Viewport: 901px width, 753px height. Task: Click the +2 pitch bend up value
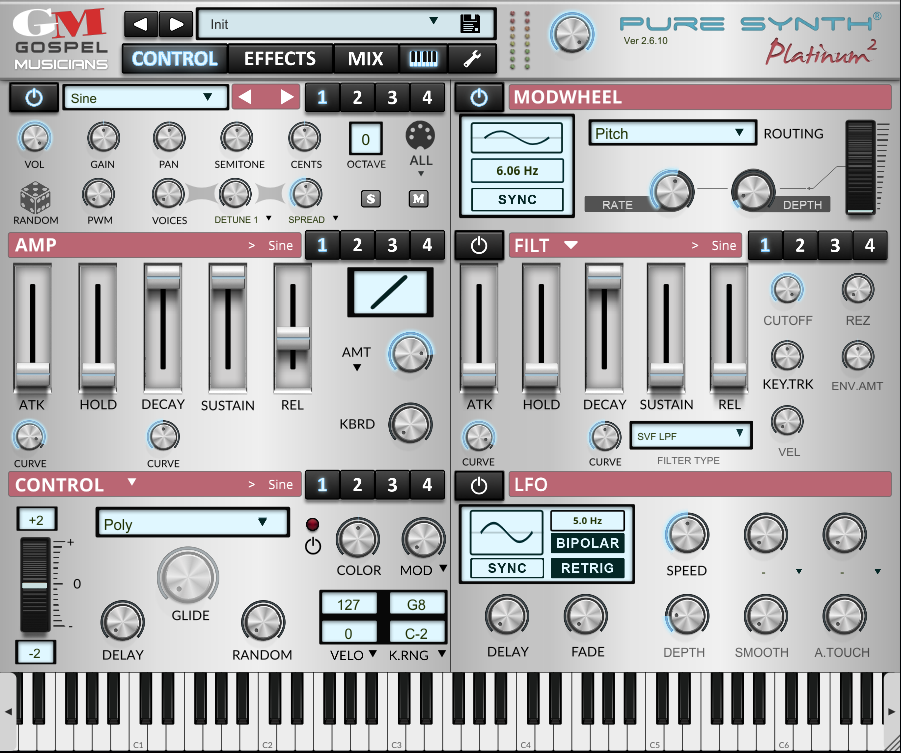point(36,520)
